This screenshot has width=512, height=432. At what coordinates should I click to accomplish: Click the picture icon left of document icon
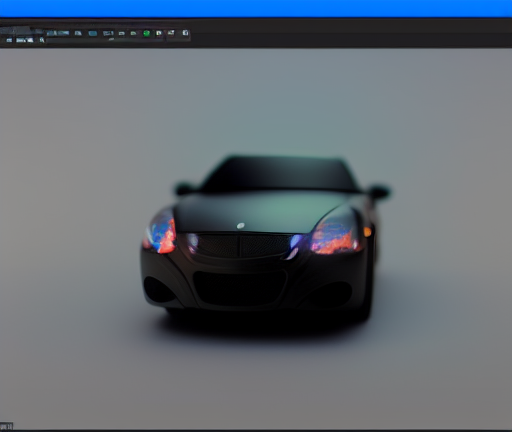point(171,33)
